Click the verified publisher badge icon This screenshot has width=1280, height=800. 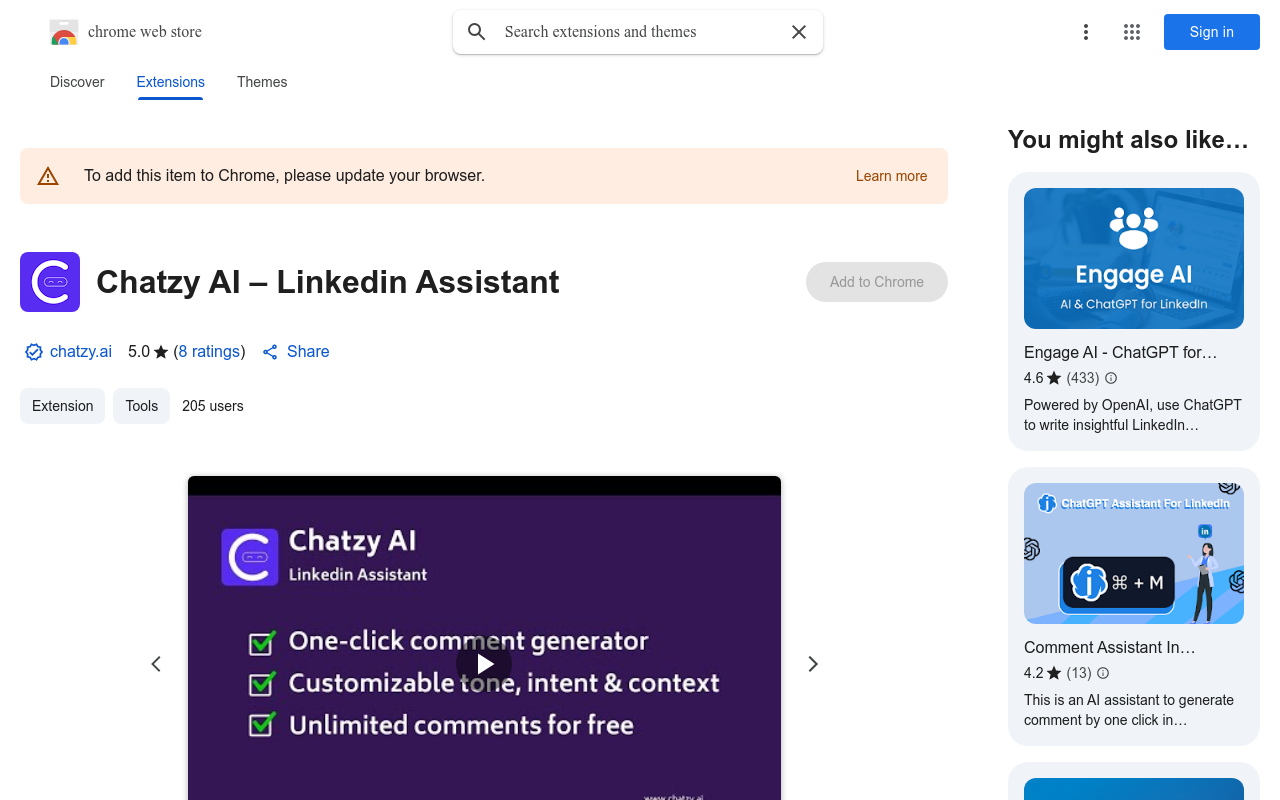[x=34, y=352]
